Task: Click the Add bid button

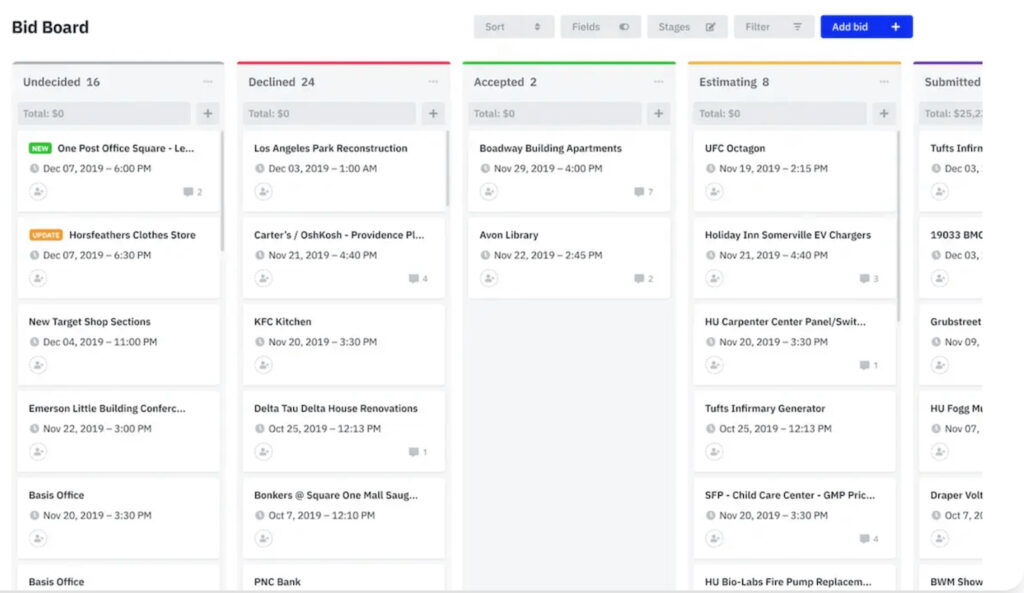Action: tap(866, 27)
